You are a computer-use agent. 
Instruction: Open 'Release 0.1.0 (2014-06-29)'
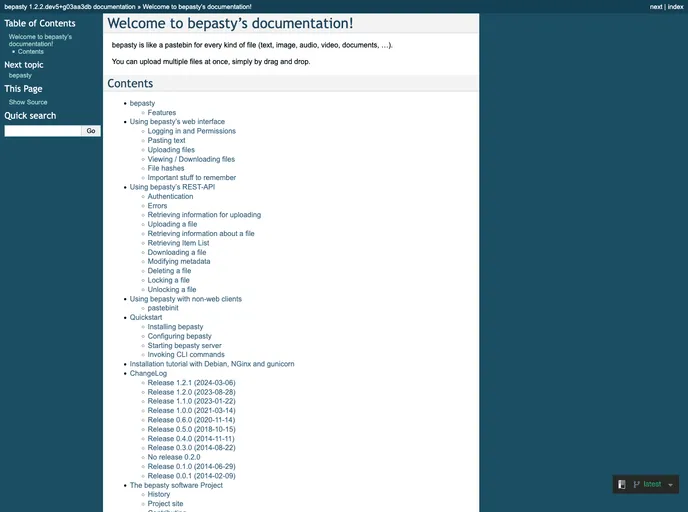(191, 466)
